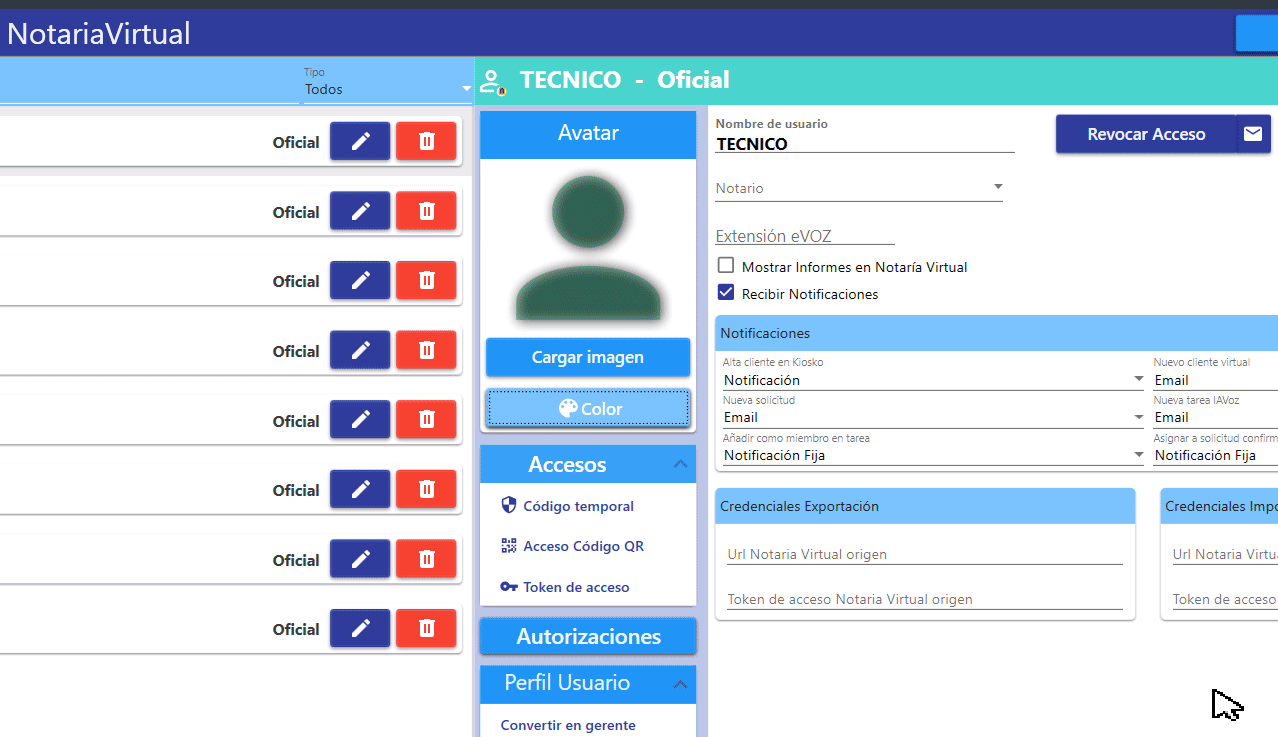Open the Tipo Todos filter dropdown
This screenshot has width=1278, height=737.
[387, 89]
